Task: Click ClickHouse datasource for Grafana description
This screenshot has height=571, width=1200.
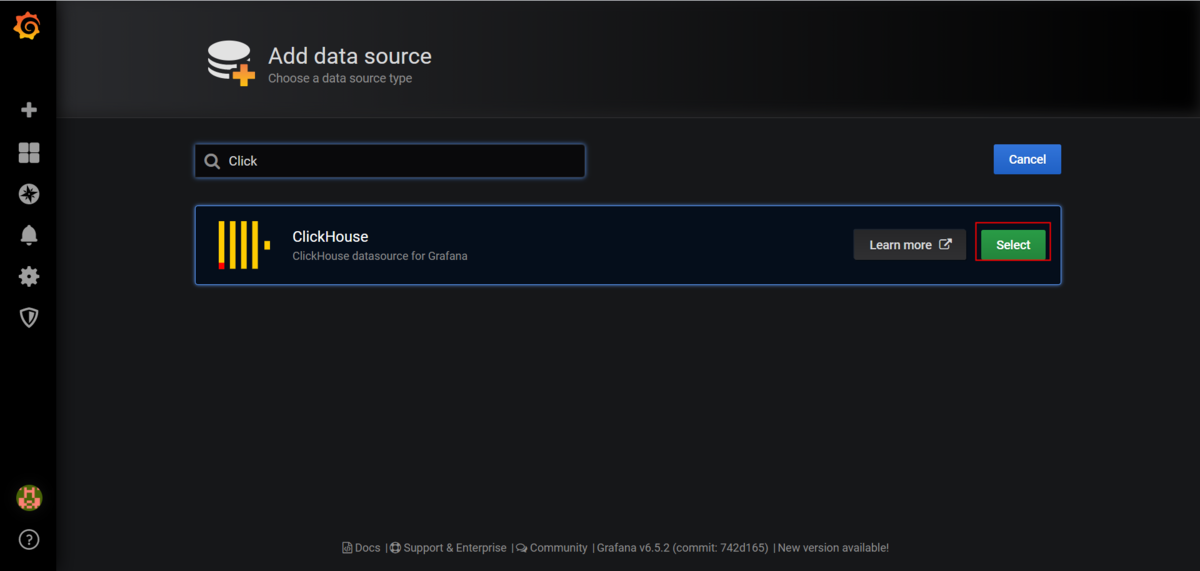Action: (x=380, y=256)
